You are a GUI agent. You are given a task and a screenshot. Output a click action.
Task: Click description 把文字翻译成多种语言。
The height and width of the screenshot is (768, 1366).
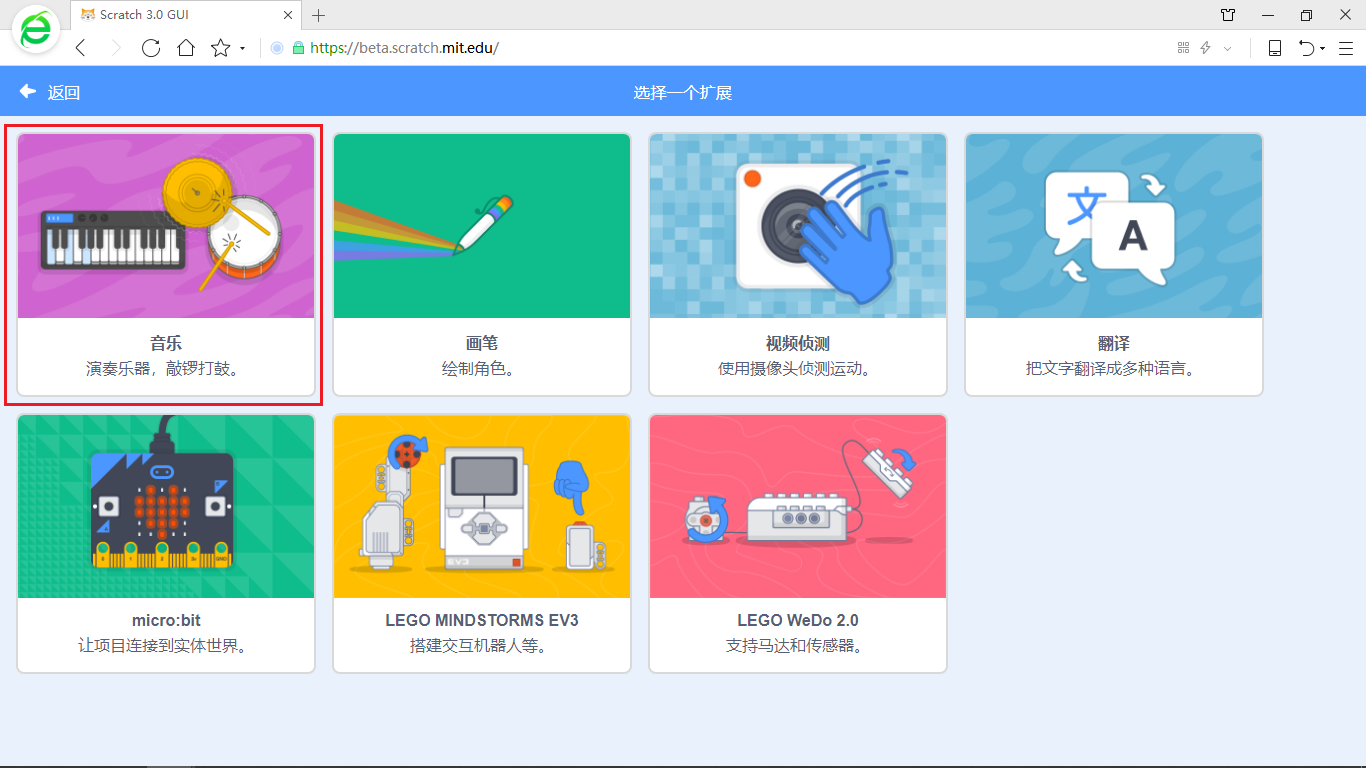pyautogui.click(x=1114, y=369)
